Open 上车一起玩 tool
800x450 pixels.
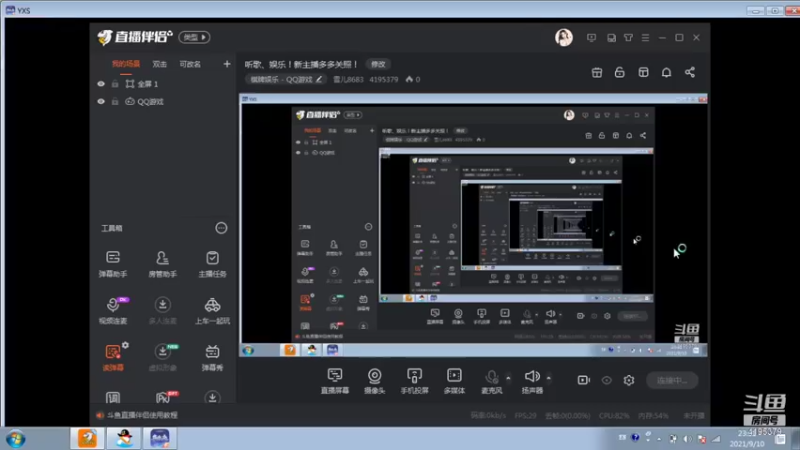(212, 310)
